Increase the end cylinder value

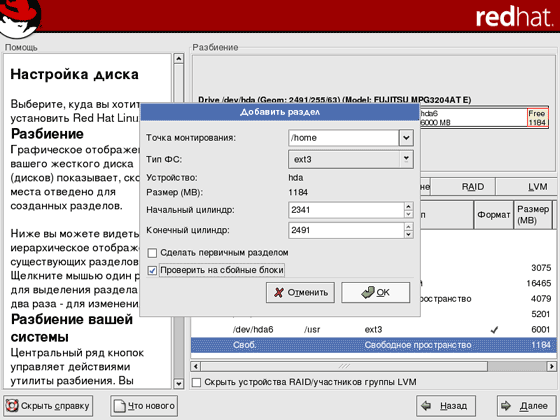[x=409, y=226]
